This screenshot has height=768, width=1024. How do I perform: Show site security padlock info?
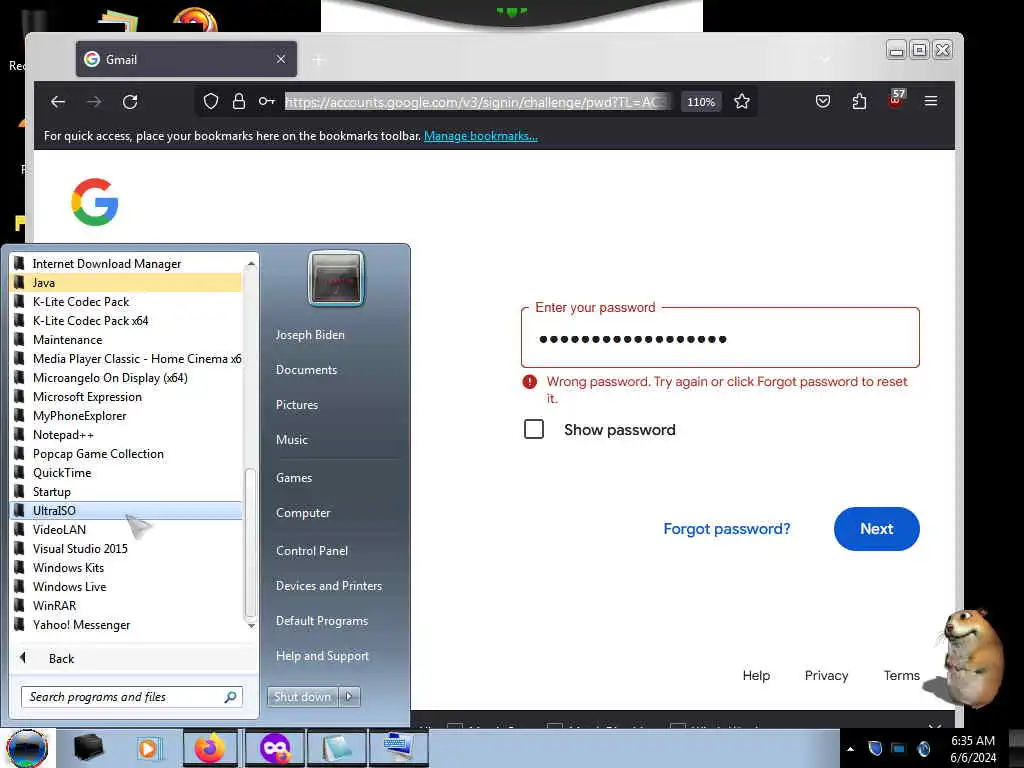[x=239, y=101]
